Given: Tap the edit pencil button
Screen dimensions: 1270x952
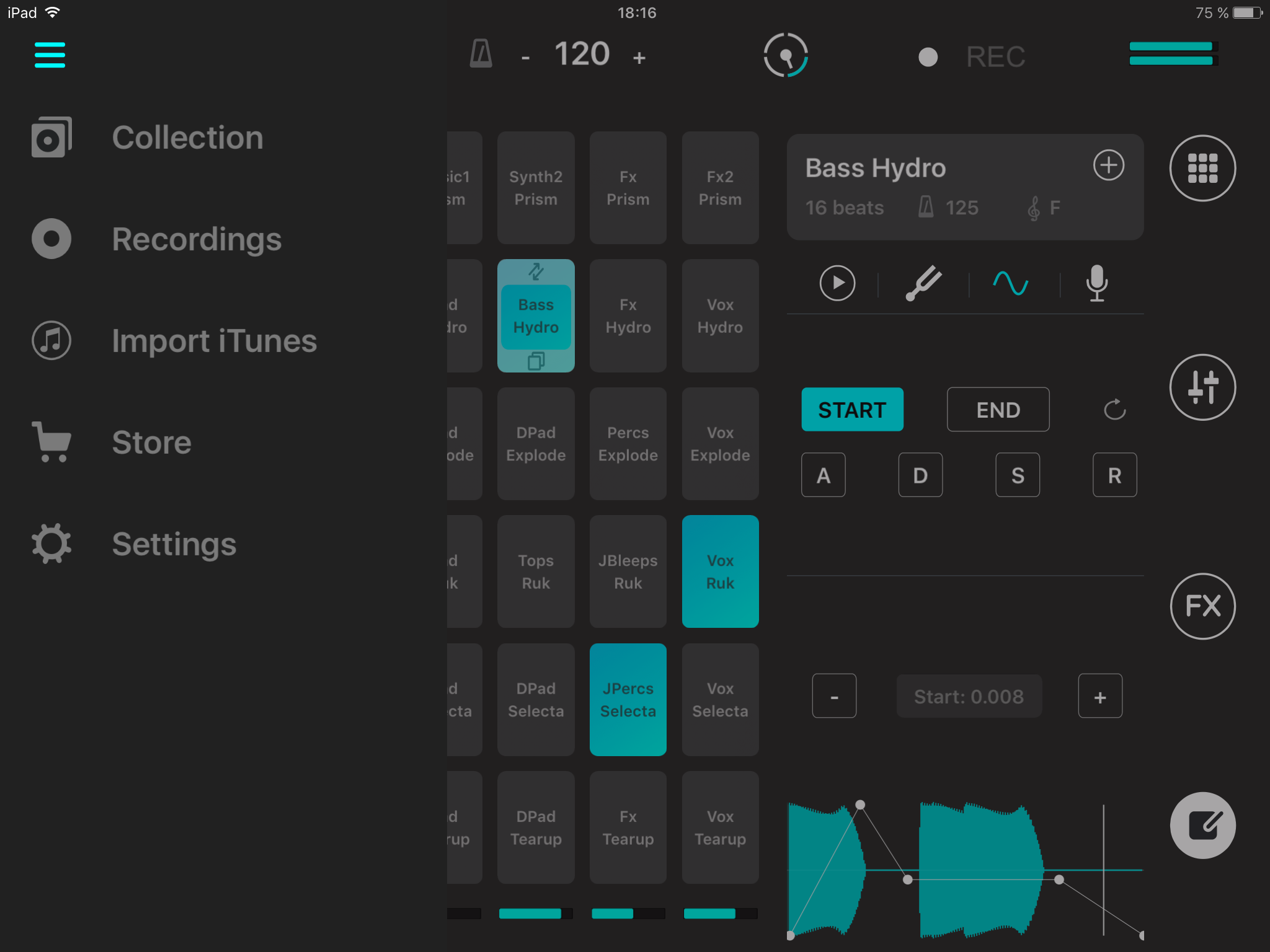Looking at the screenshot, I should (1202, 825).
